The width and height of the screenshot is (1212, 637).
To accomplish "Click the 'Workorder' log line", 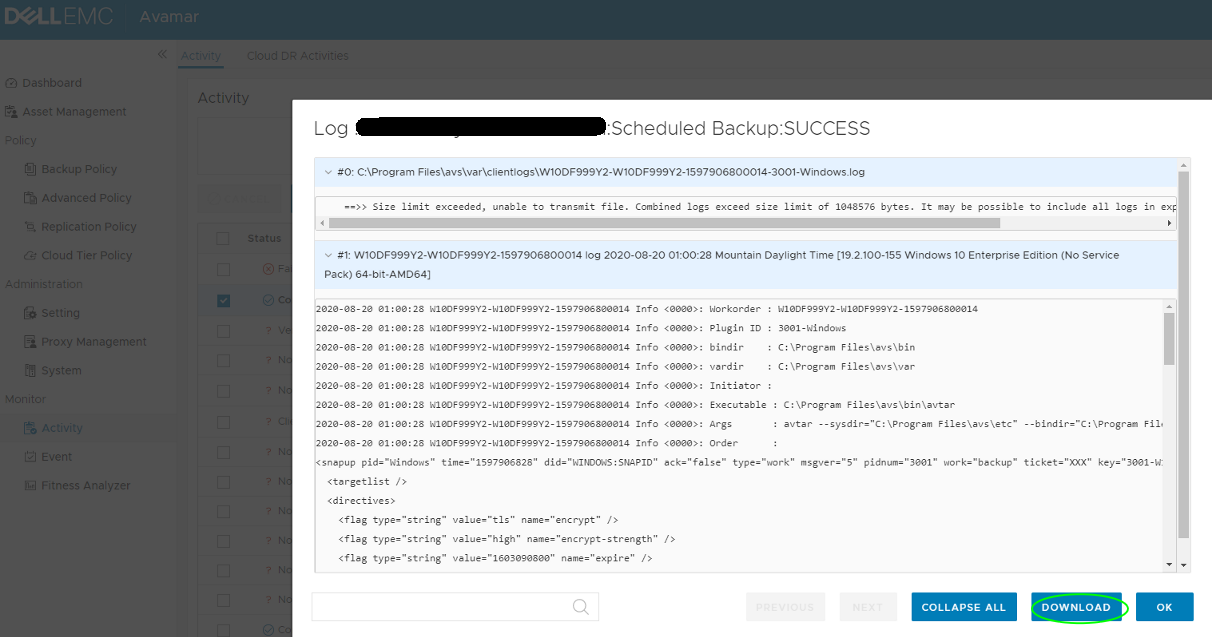I will pyautogui.click(x=646, y=309).
